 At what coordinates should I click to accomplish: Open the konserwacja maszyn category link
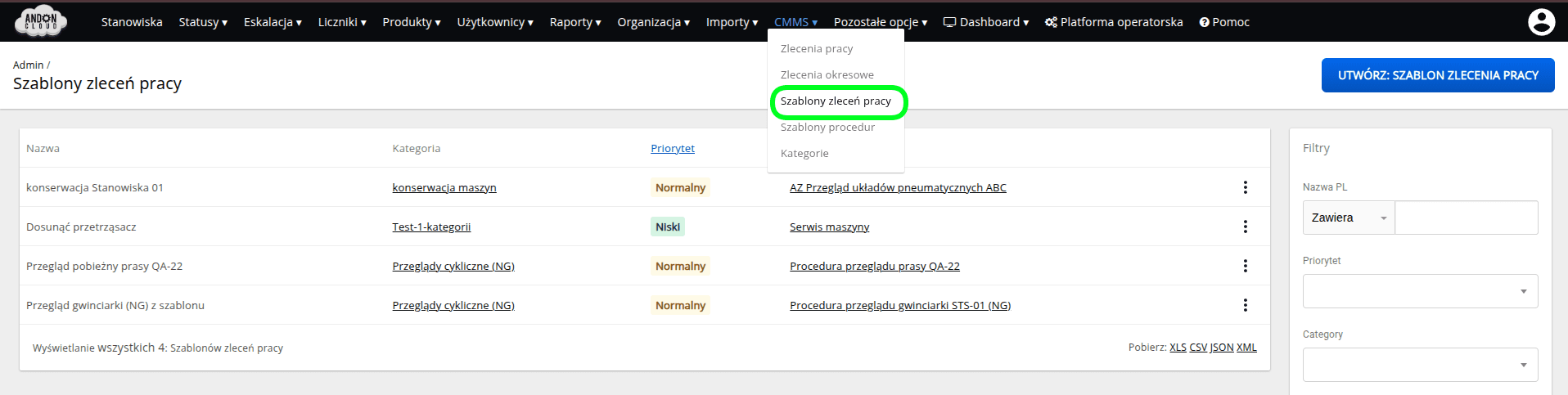pyautogui.click(x=444, y=187)
